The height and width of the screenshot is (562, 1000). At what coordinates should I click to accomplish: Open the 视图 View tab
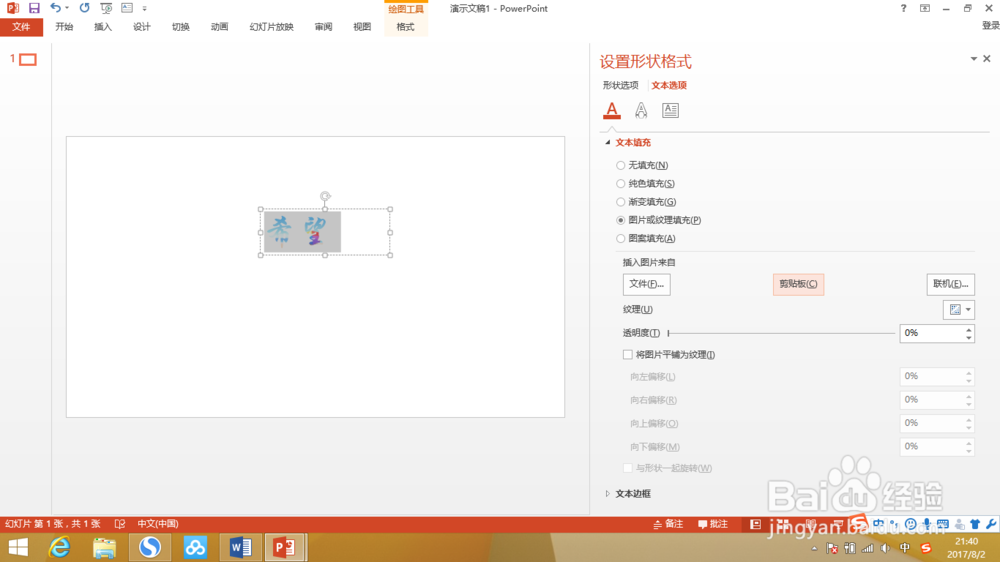coord(362,27)
